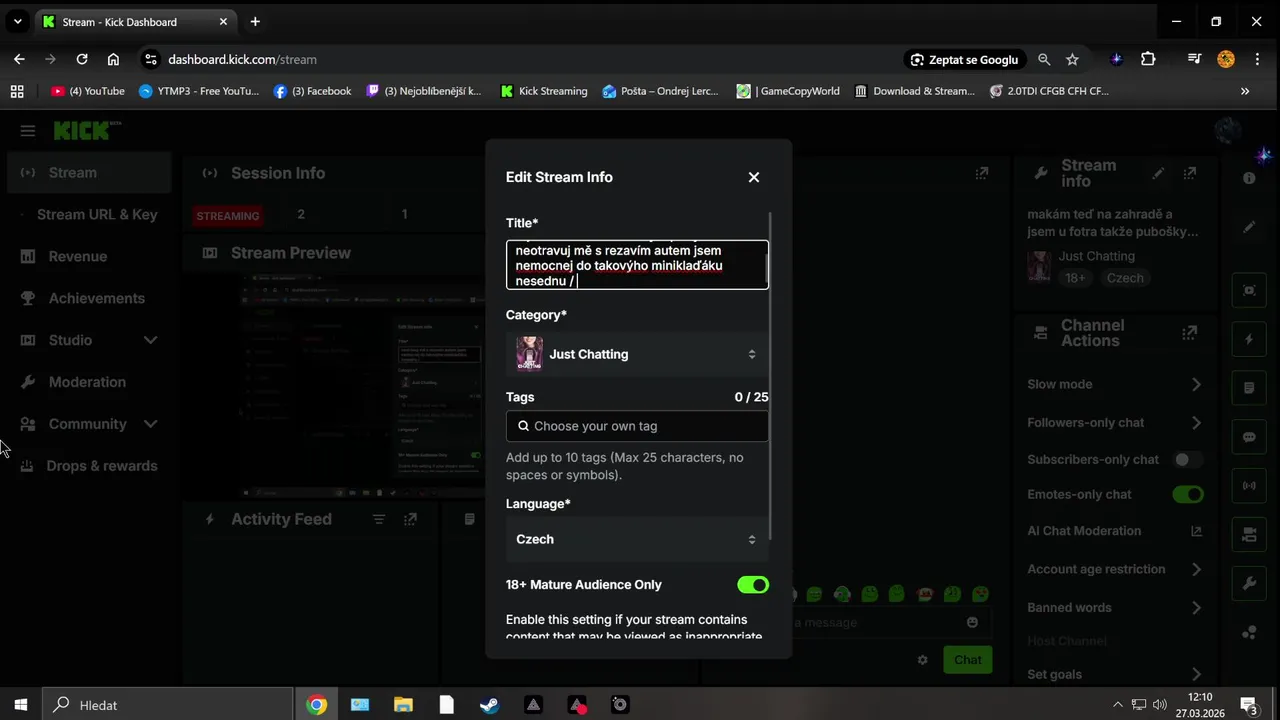Viewport: 1280px width, 720px height.
Task: Click the Edit Stream Info dialog scrollbar
Action: click(x=771, y=375)
